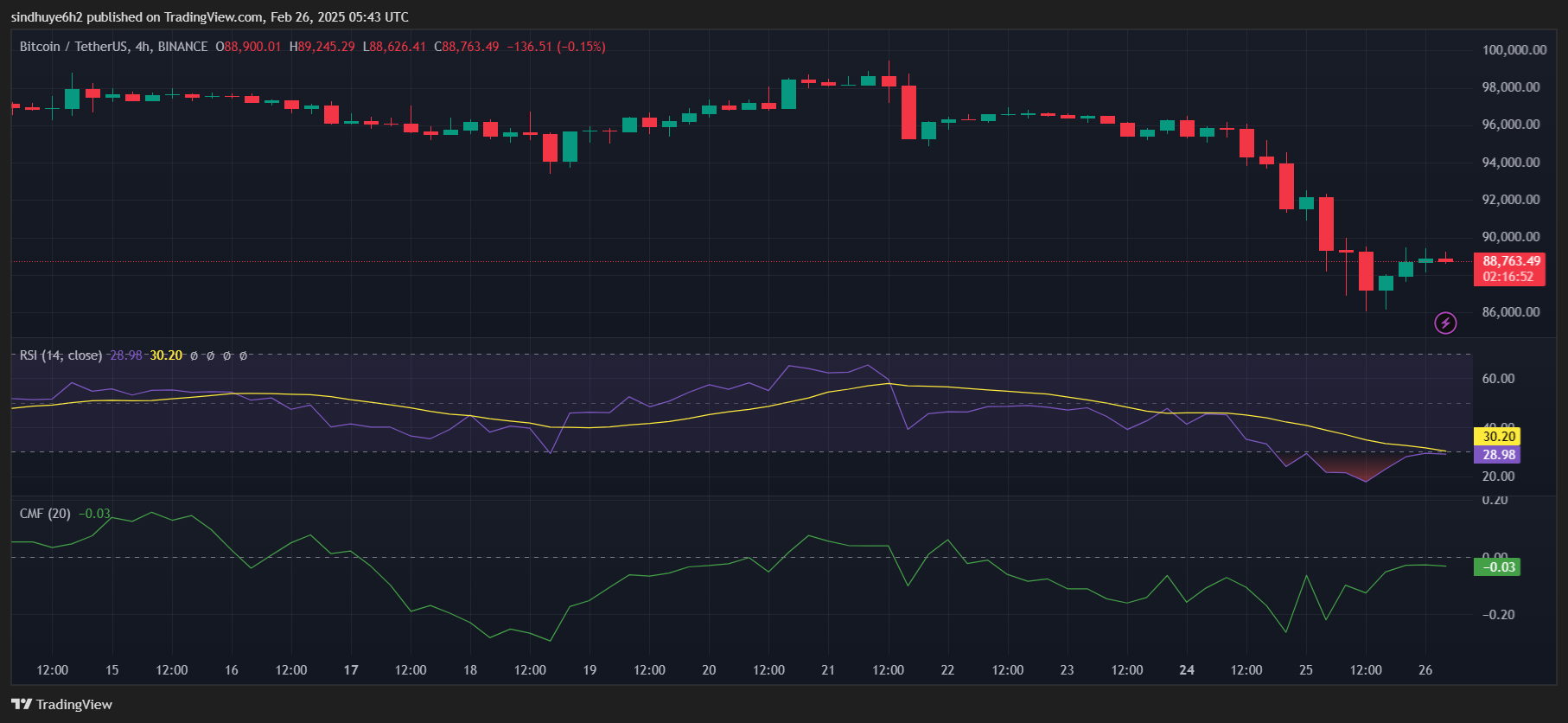Click the 100,000.00 price axis label

[x=1514, y=50]
